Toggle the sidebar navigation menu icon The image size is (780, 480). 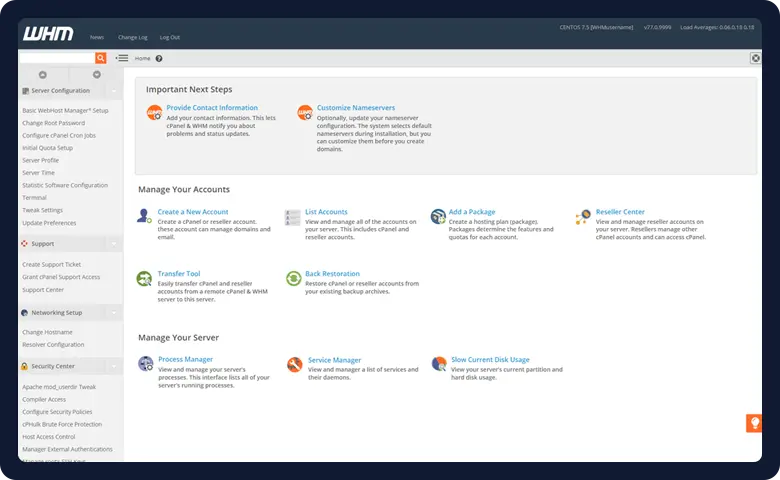[122, 58]
